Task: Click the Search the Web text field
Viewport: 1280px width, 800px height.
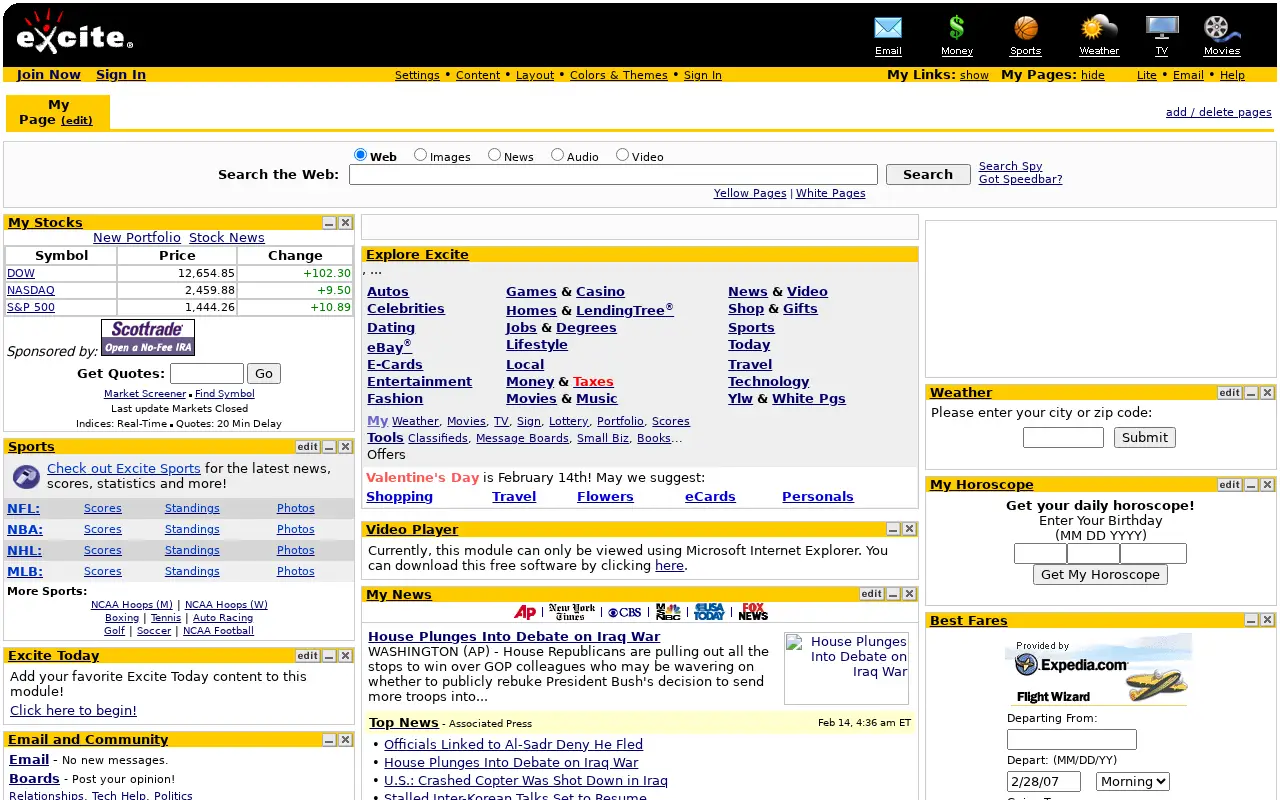Action: (613, 174)
